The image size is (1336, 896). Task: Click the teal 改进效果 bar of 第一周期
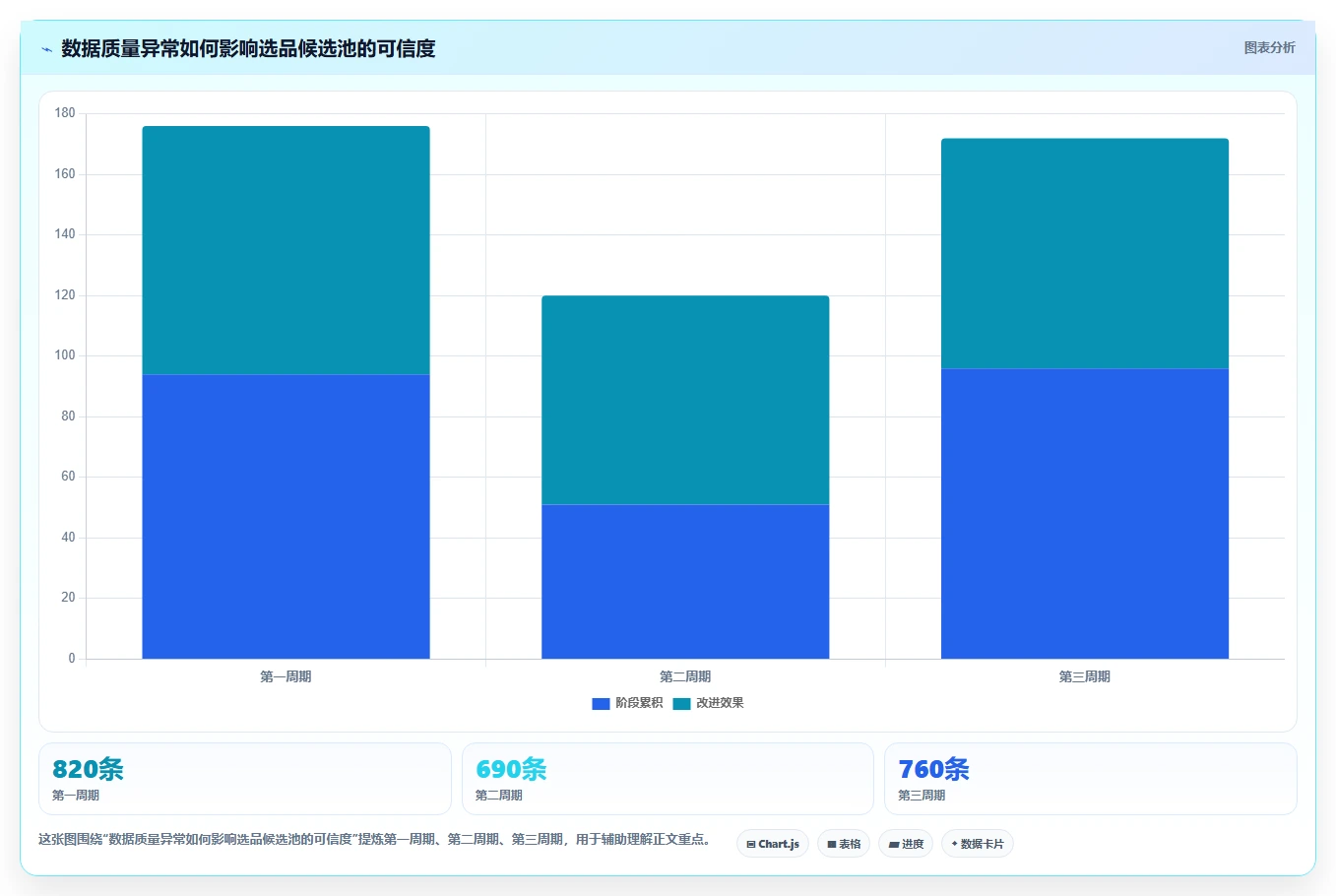point(286,250)
